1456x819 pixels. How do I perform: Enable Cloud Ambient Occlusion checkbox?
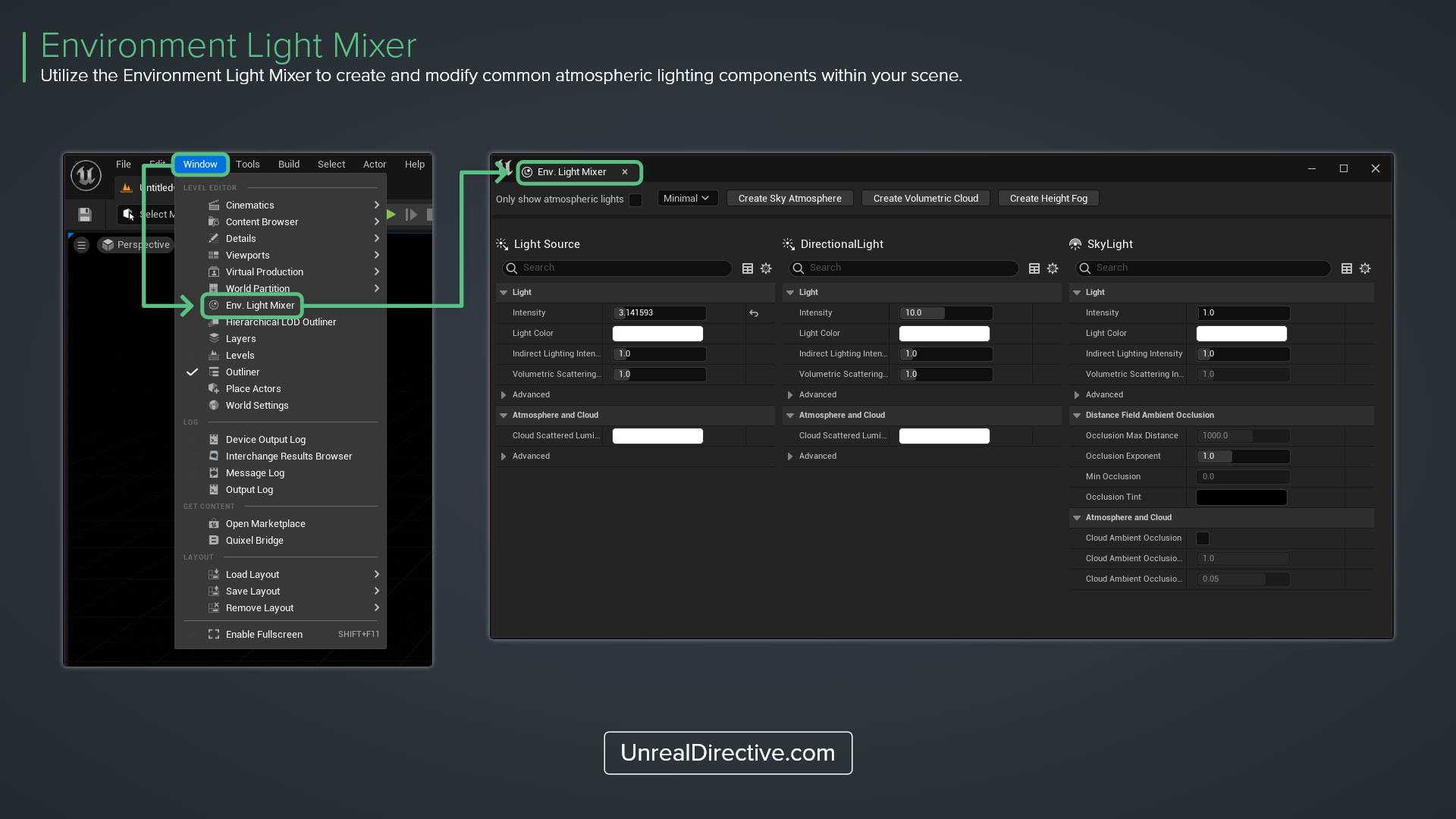point(1203,538)
